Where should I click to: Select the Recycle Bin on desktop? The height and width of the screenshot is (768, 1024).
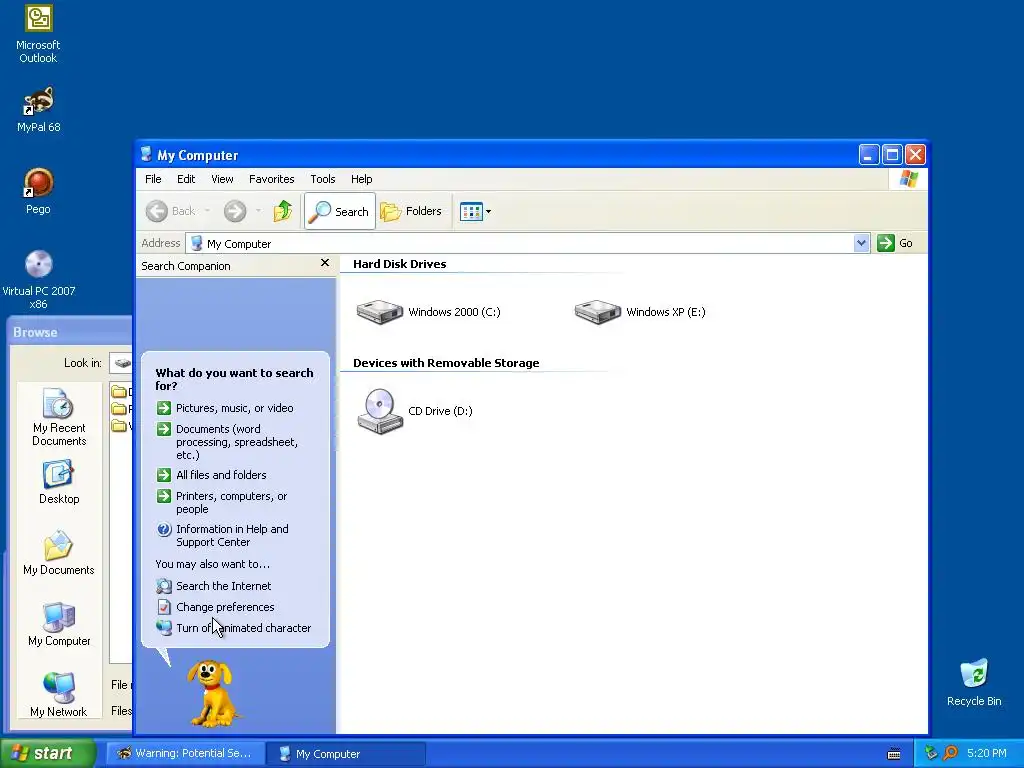click(974, 683)
